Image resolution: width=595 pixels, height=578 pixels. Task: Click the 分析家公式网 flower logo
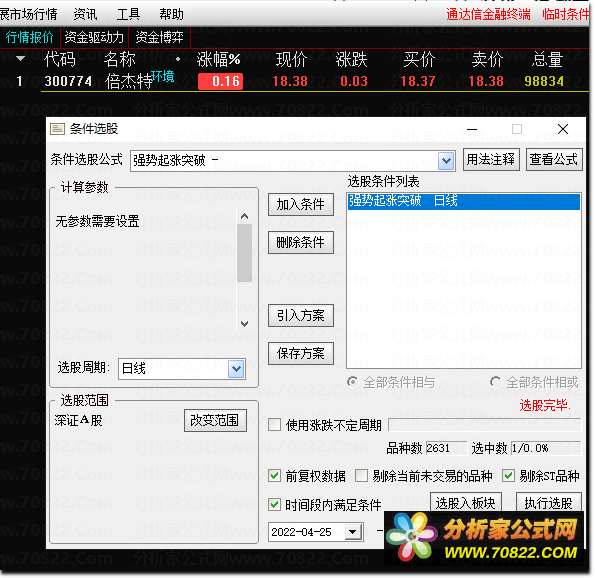(411, 536)
